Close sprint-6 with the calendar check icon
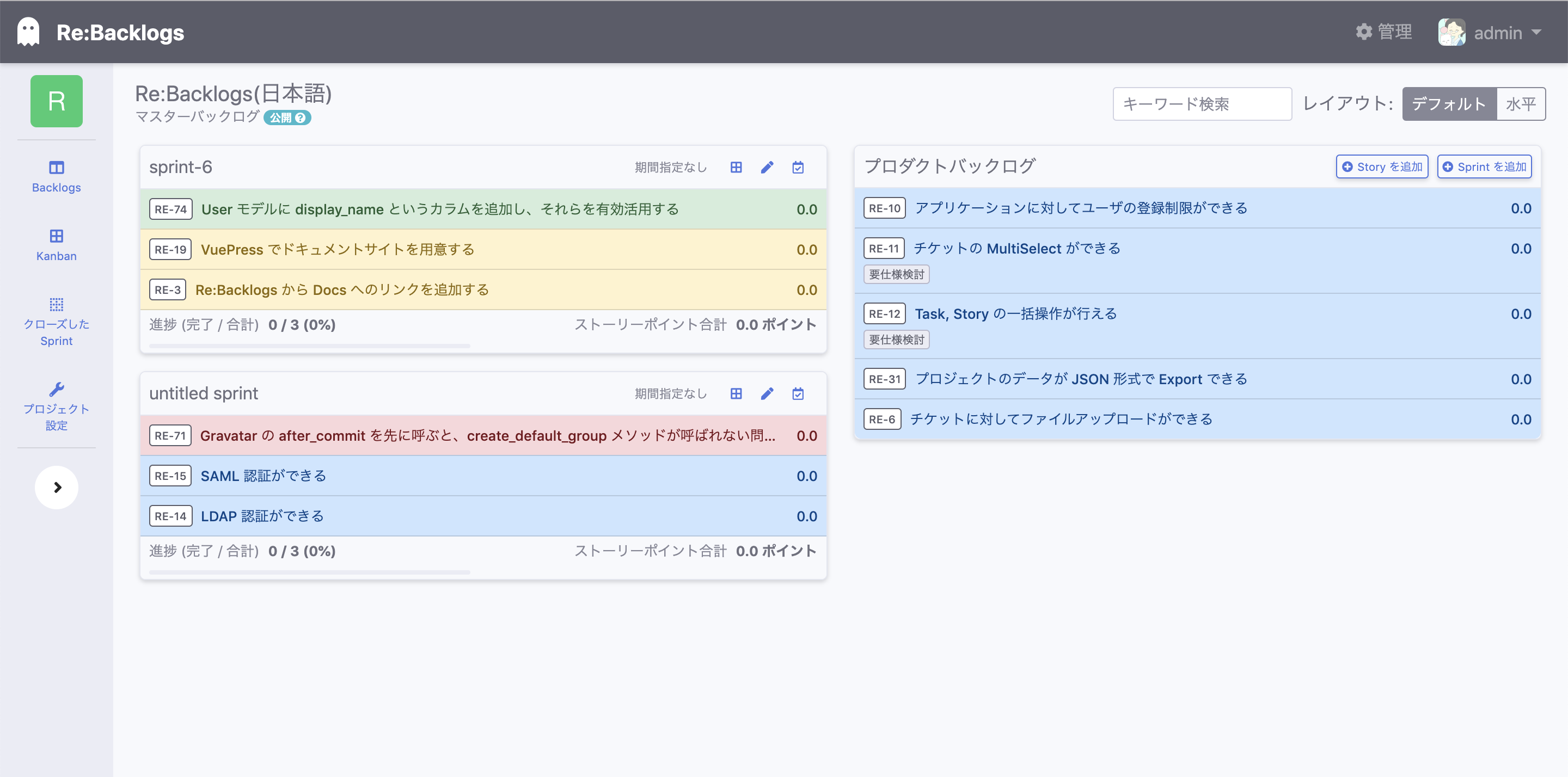 tap(798, 168)
